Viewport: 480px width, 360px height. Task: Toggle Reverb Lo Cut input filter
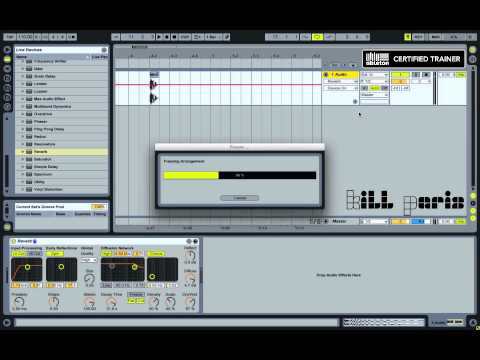pyautogui.click(x=18, y=254)
